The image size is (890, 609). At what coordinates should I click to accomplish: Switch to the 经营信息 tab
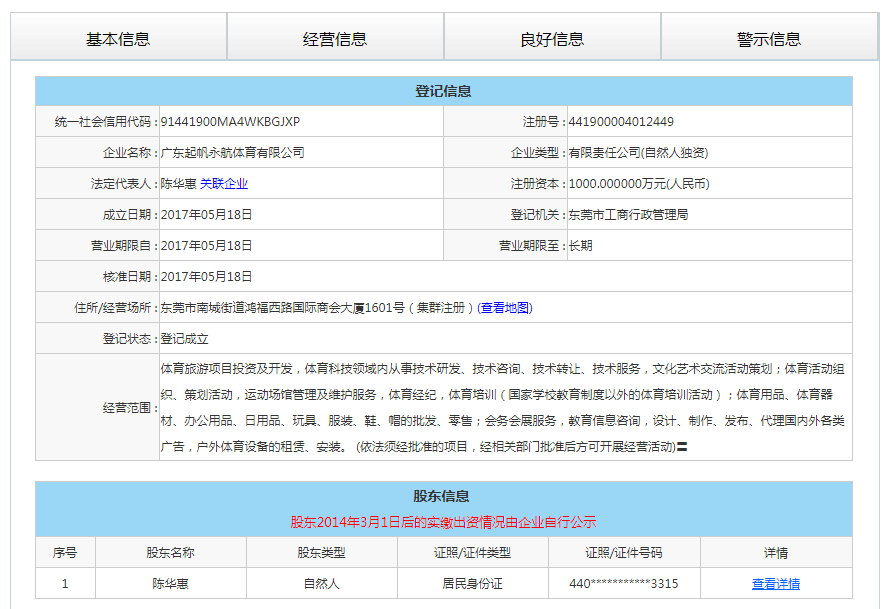335,39
